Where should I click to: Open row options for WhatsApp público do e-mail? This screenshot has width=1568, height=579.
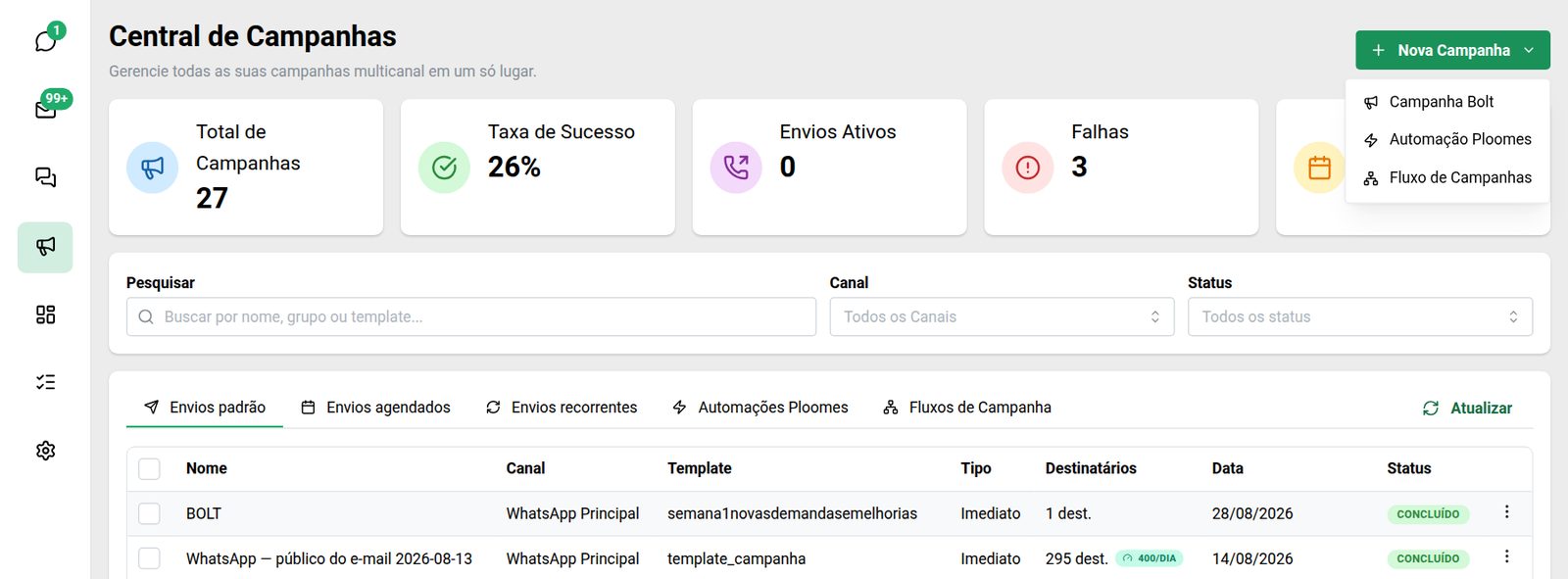[x=1506, y=557]
